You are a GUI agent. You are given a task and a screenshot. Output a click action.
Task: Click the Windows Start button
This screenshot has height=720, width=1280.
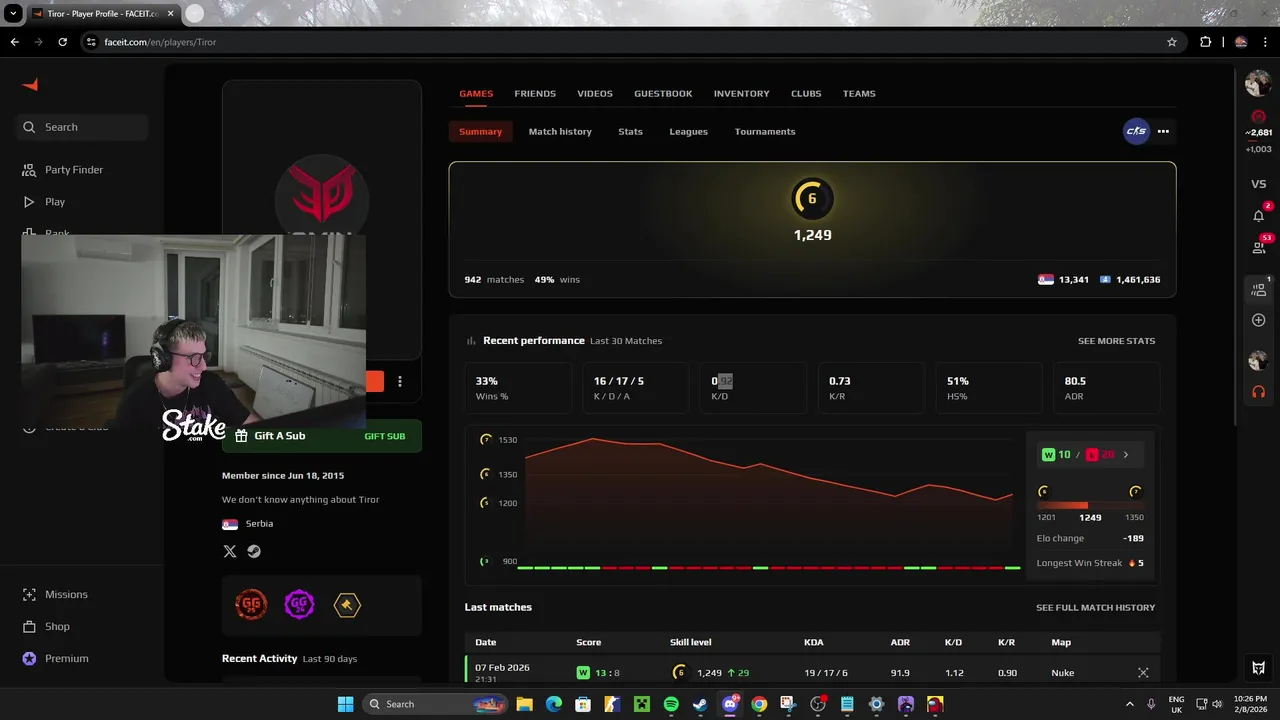(345, 704)
